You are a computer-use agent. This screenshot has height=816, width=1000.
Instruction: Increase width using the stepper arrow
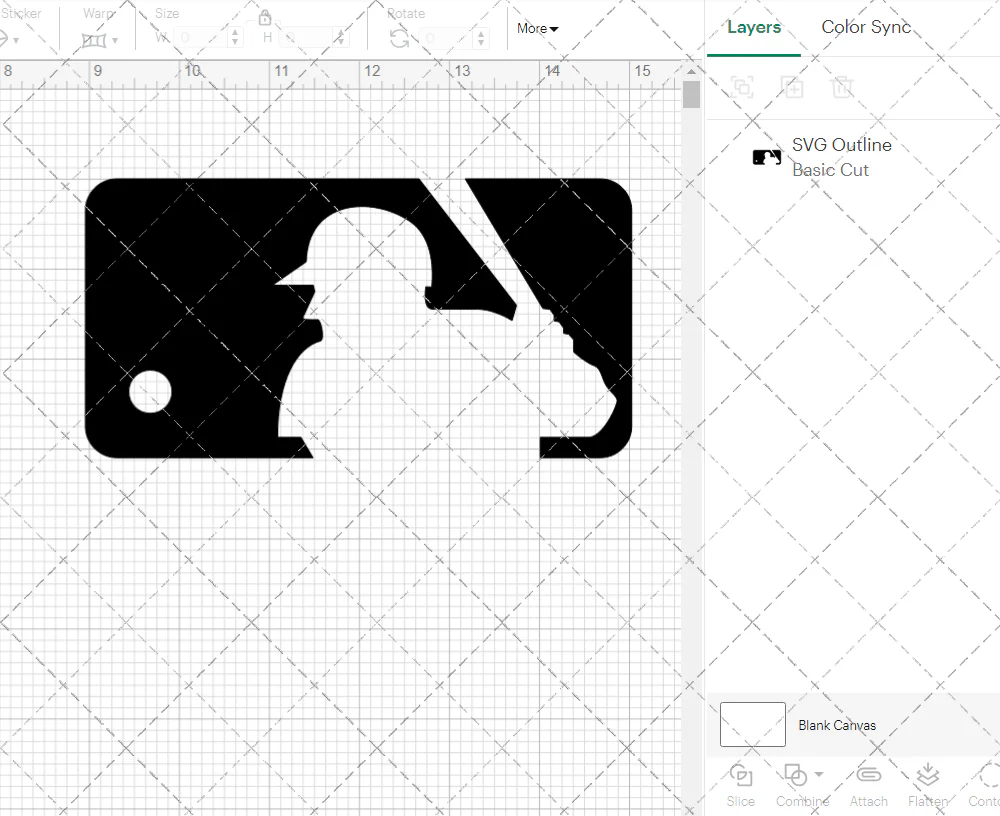click(x=235, y=30)
